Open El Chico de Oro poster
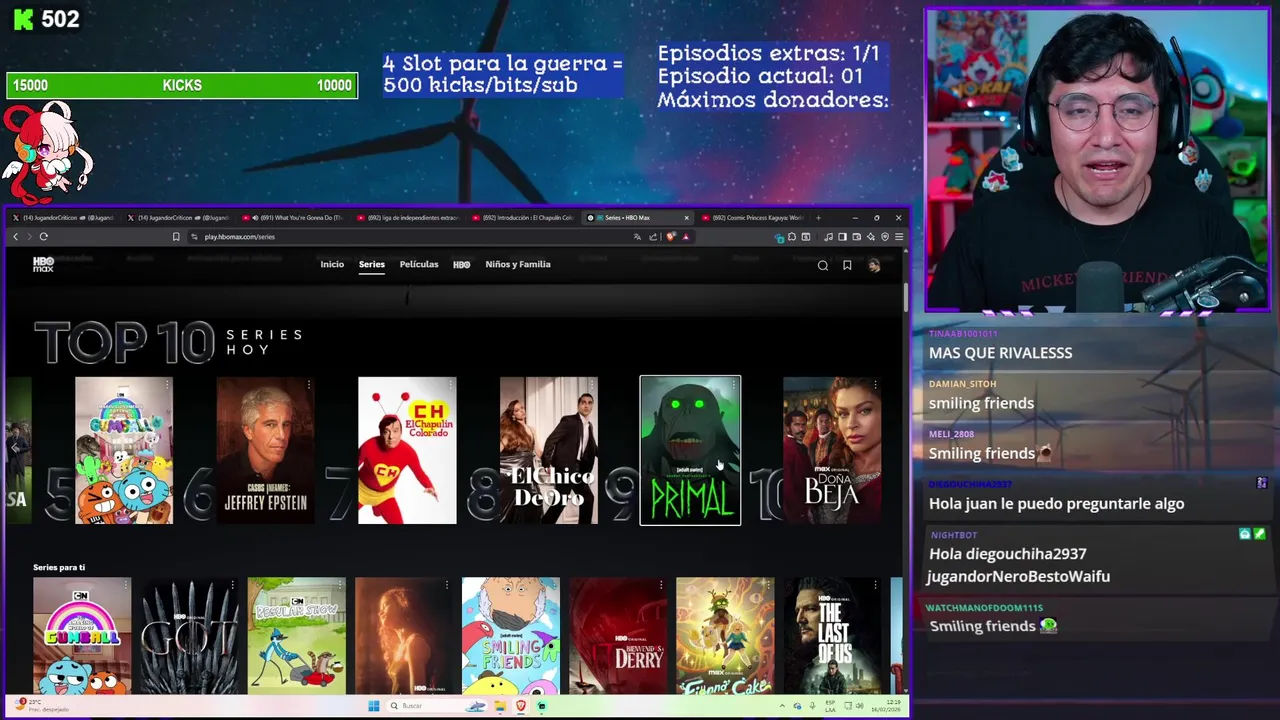Image resolution: width=1280 pixels, height=720 pixels. tap(549, 450)
